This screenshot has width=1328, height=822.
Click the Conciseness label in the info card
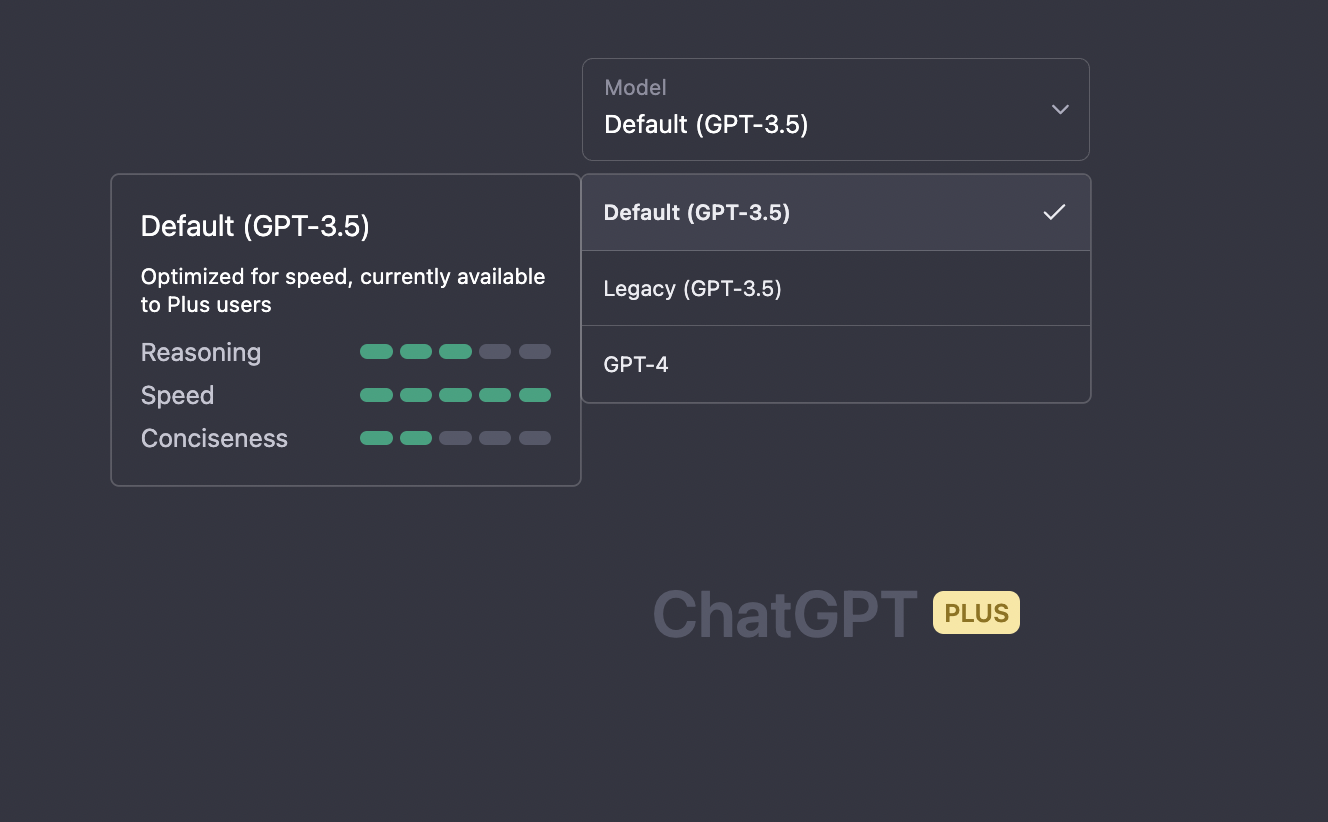coord(214,438)
